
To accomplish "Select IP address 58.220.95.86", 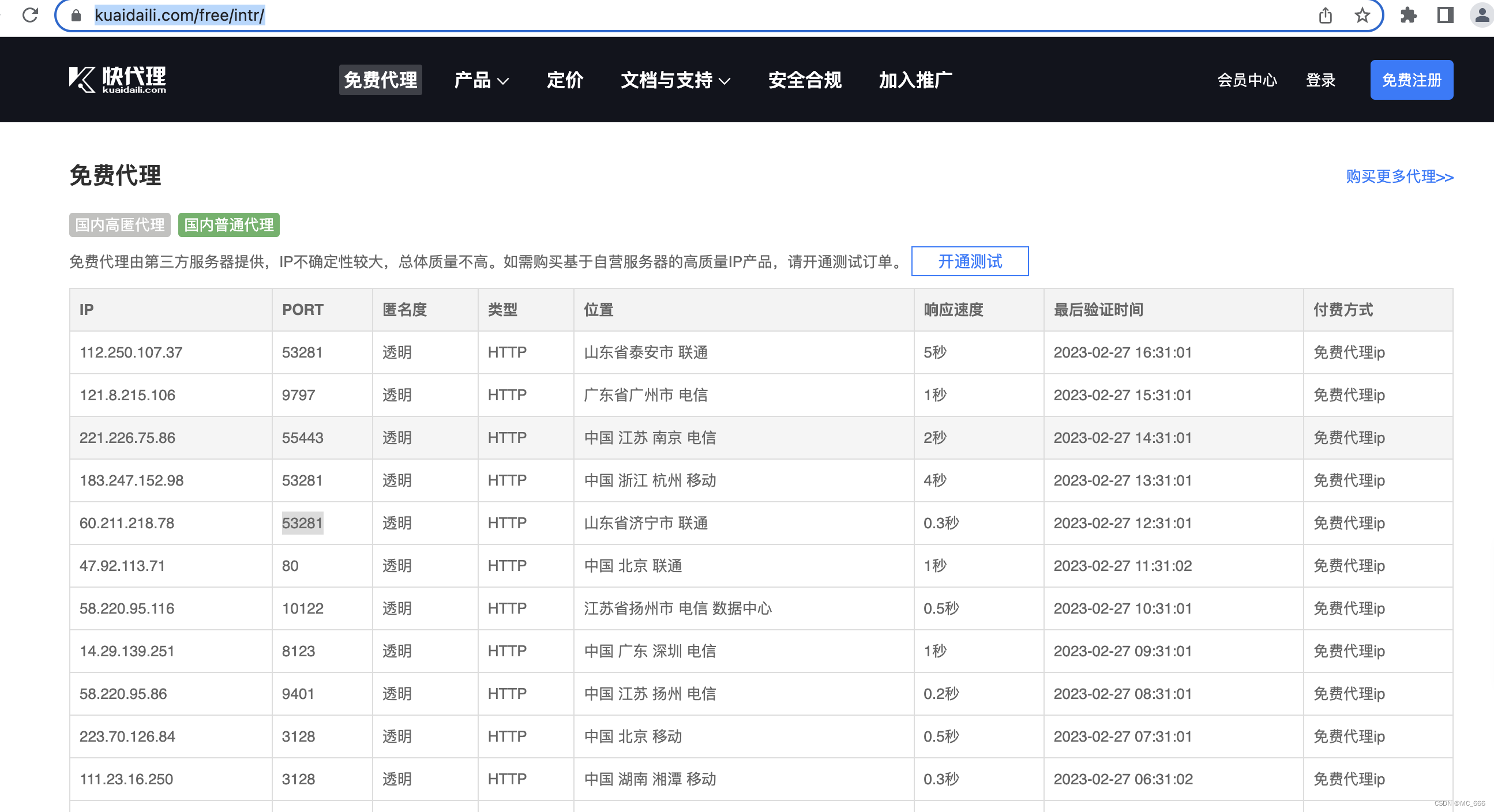I will click(123, 694).
